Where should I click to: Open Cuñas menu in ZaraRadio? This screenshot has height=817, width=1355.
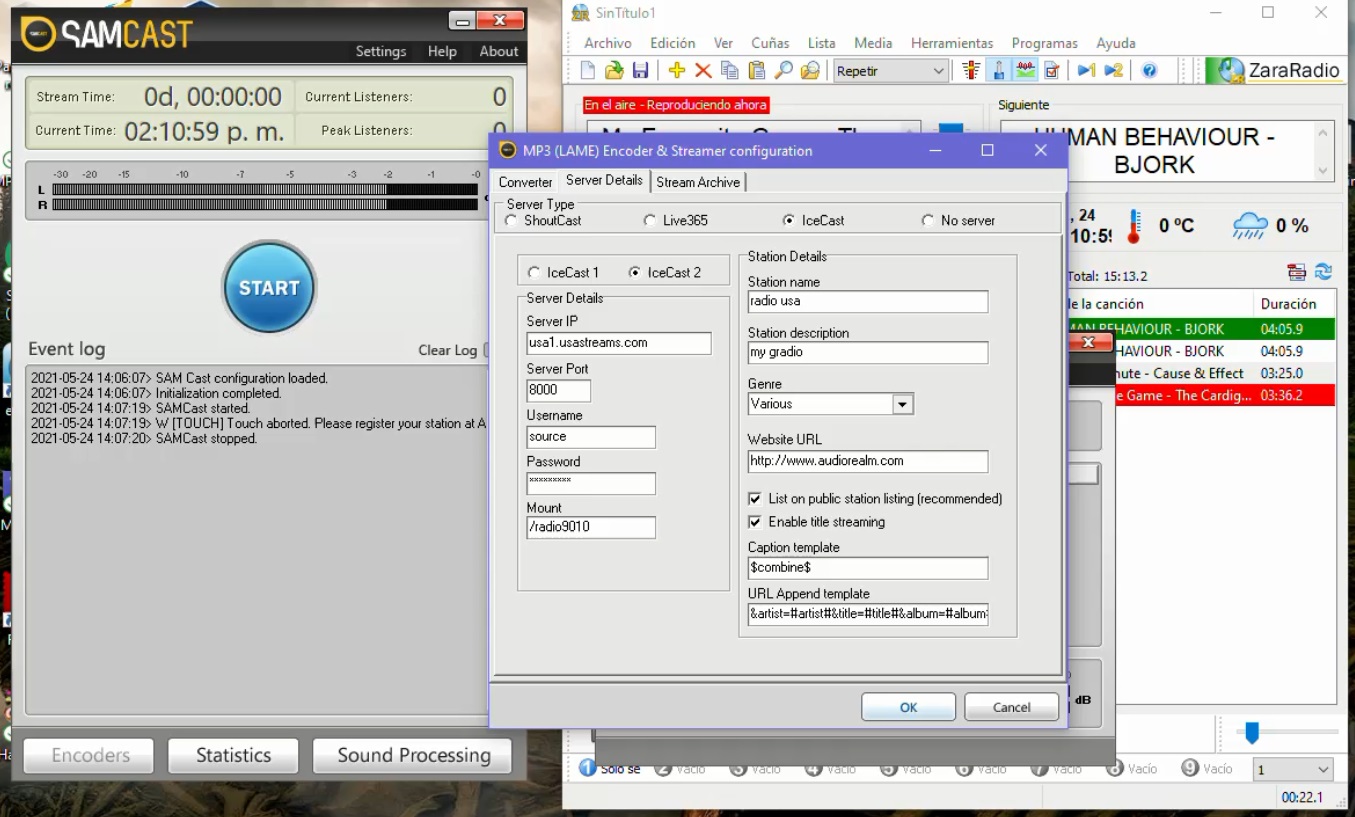[x=770, y=43]
